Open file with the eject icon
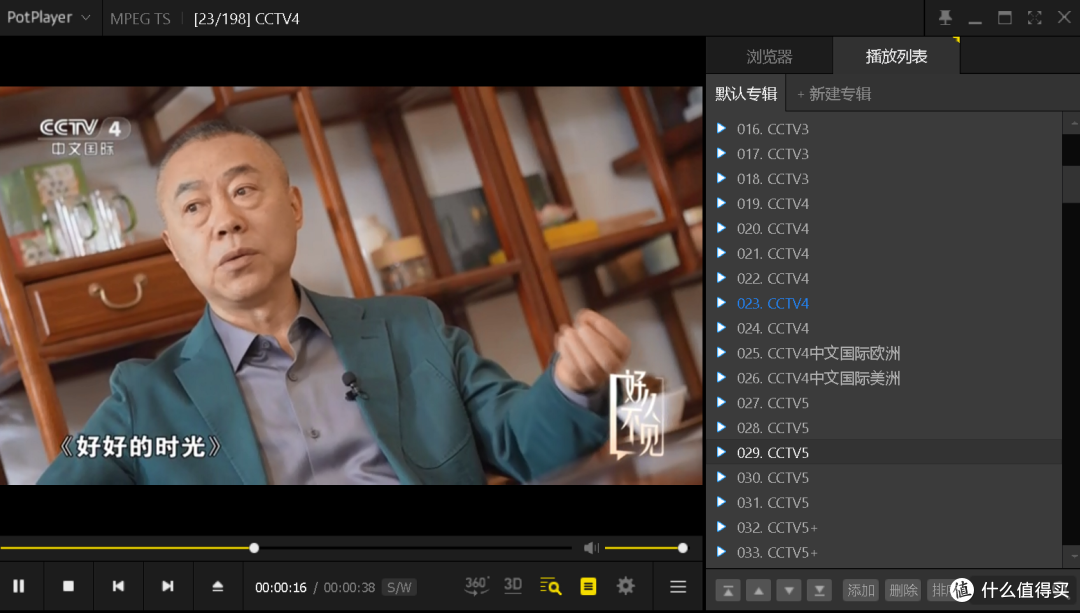This screenshot has width=1080, height=613. click(218, 586)
